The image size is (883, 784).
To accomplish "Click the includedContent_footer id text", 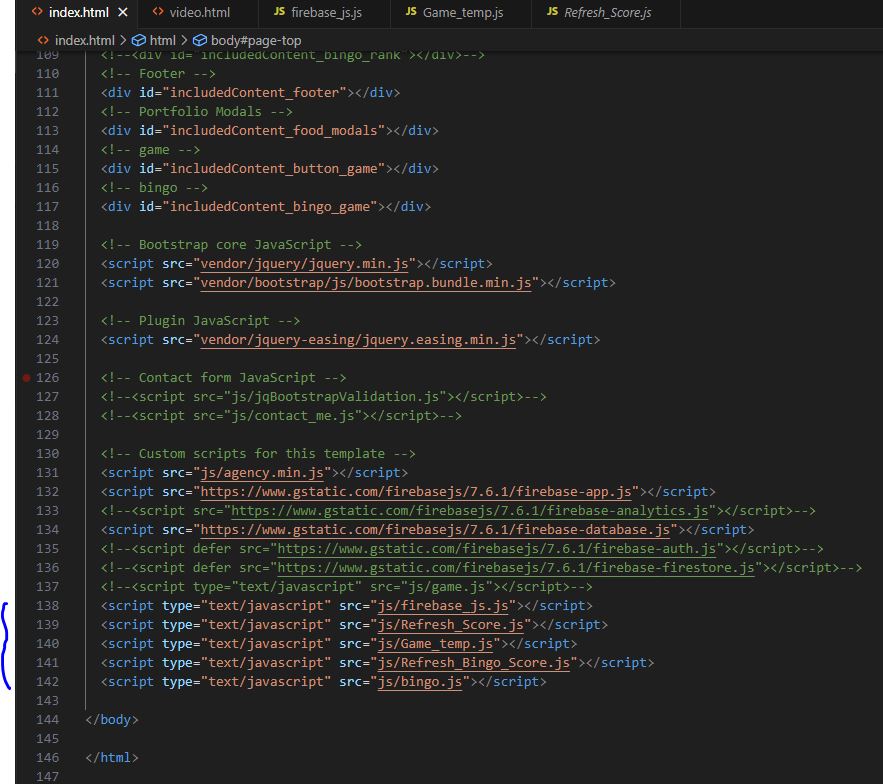I will click(255, 93).
